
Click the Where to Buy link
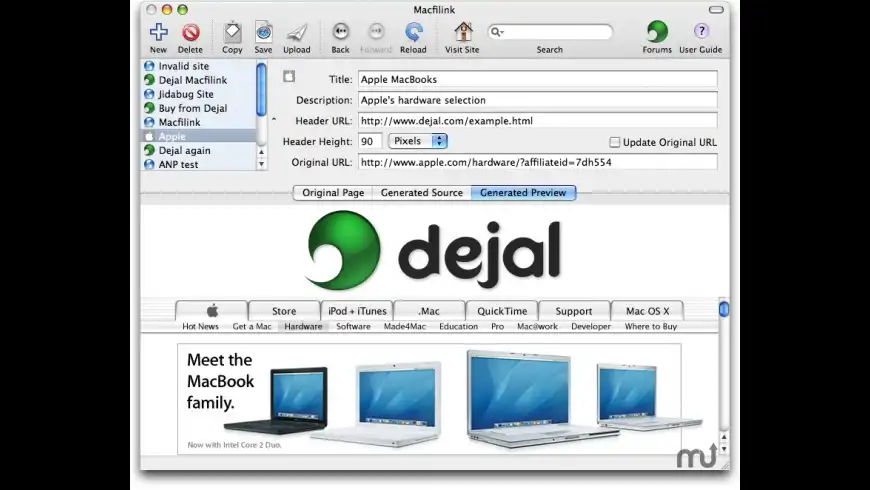tap(650, 326)
